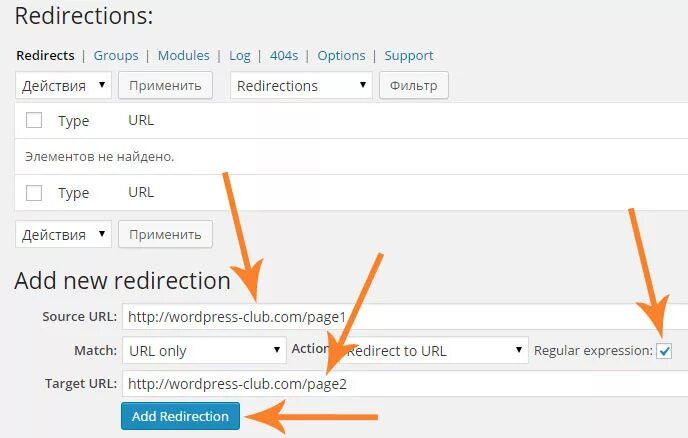Viewport: 688px width, 438px height.
Task: Enable the Regular expression checkbox
Action: (x=664, y=351)
